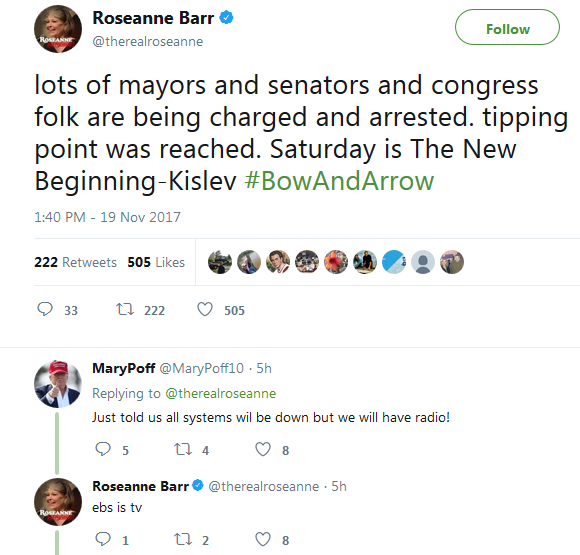Retweet the 'ebs is tv' reply
The width and height of the screenshot is (580, 555).
[x=183, y=539]
